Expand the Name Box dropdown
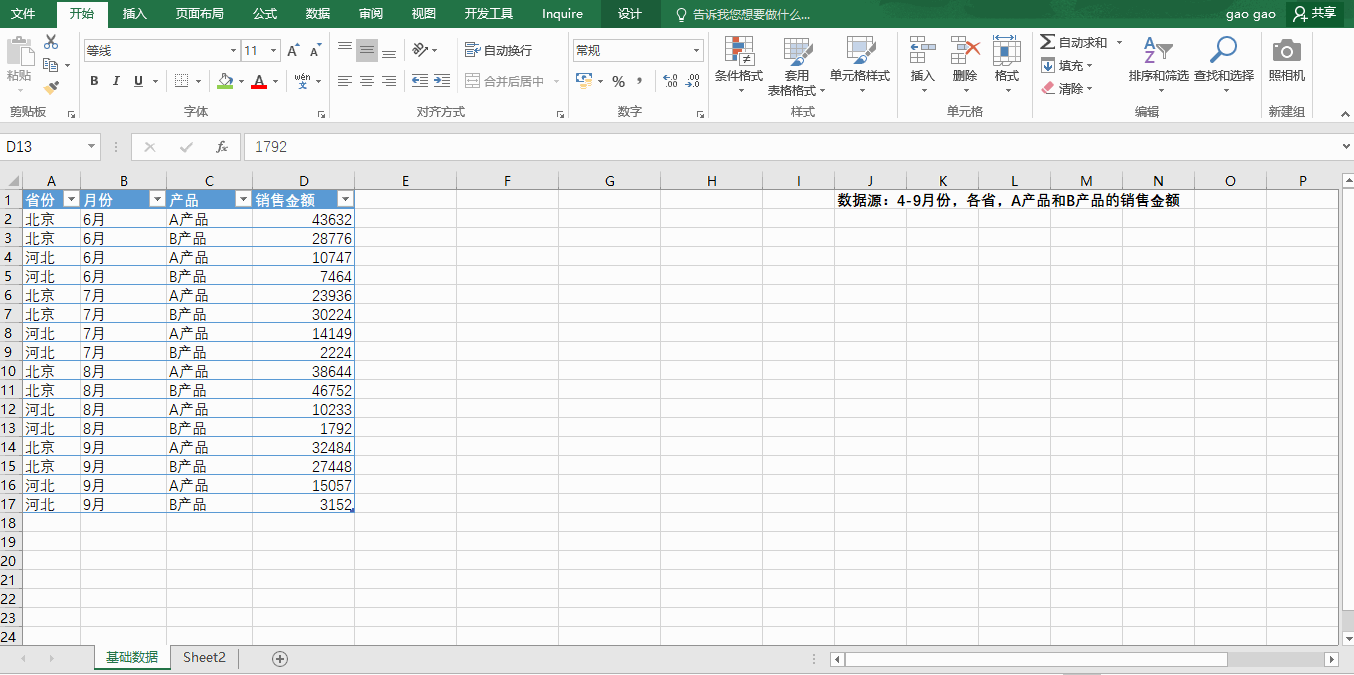 tap(91, 147)
